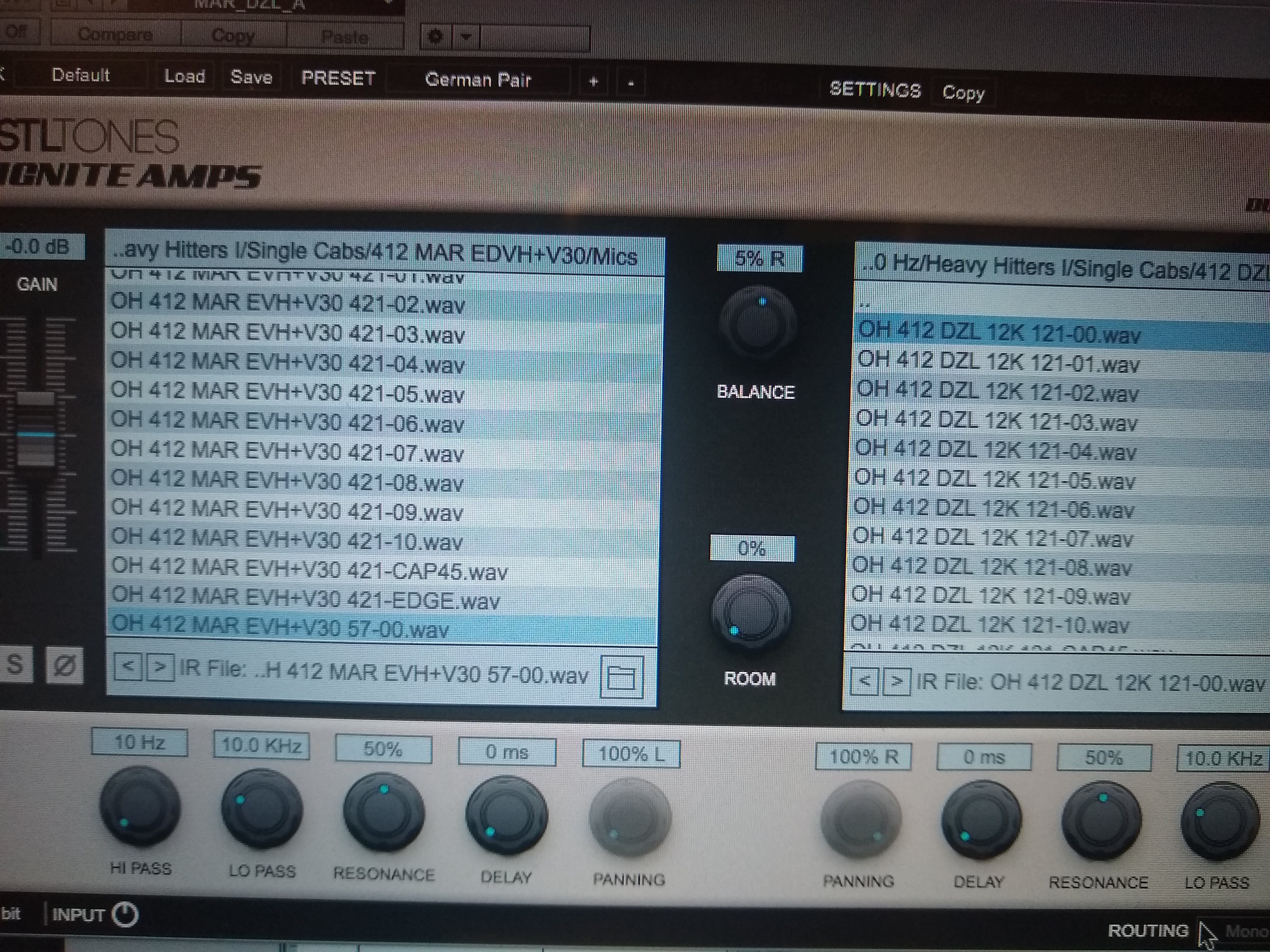Click the host Paste button
Image resolution: width=1270 pixels, height=952 pixels.
(344, 37)
